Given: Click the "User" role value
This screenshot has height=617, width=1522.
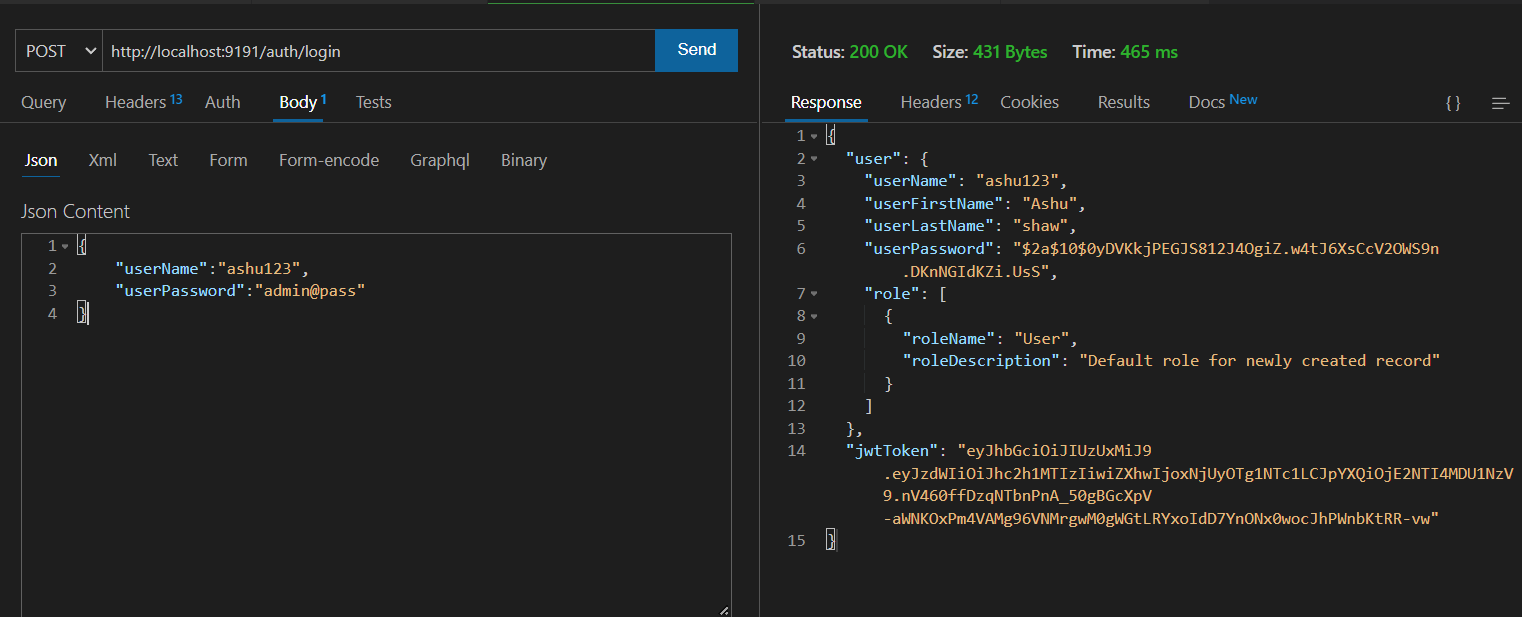Looking at the screenshot, I should (1041, 338).
